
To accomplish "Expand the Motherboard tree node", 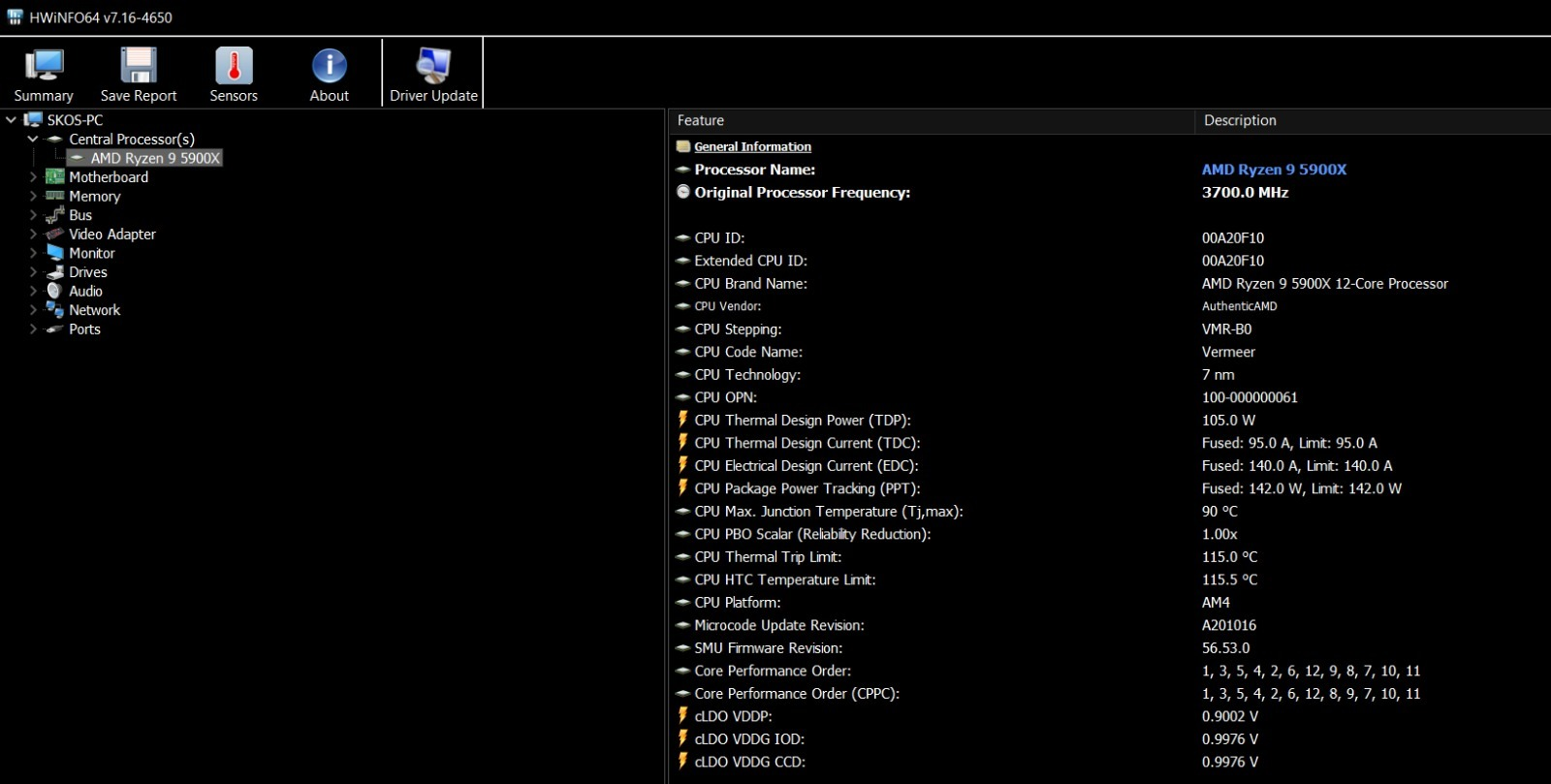I will [33, 177].
